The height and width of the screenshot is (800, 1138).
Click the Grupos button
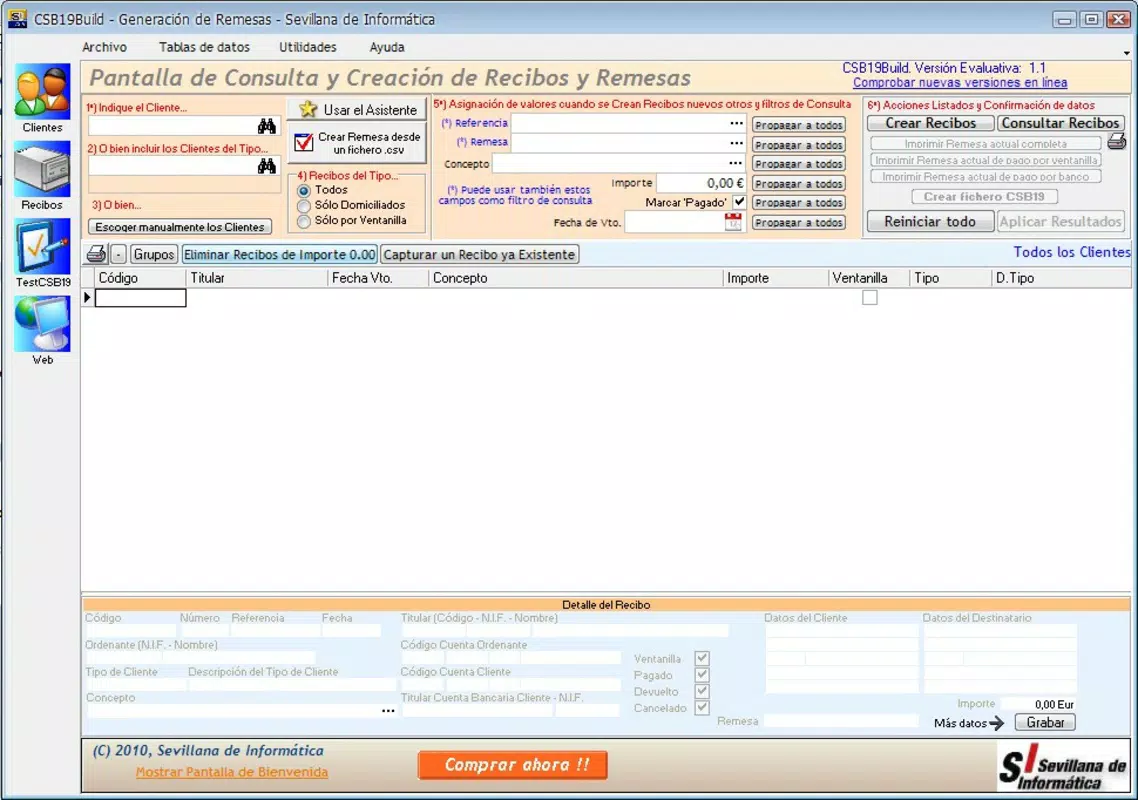(x=154, y=254)
